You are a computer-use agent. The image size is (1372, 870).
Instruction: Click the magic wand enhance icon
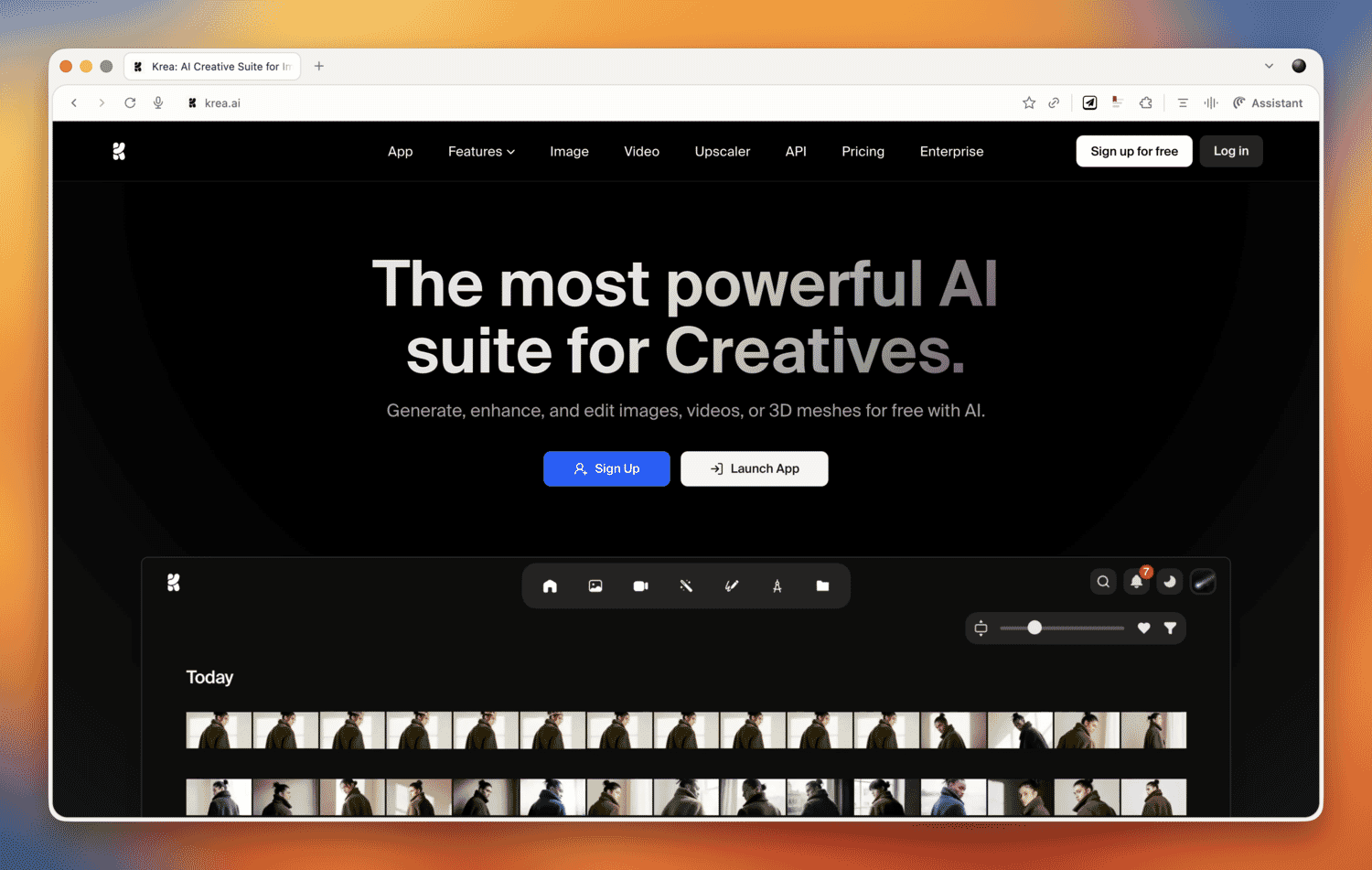(x=686, y=585)
